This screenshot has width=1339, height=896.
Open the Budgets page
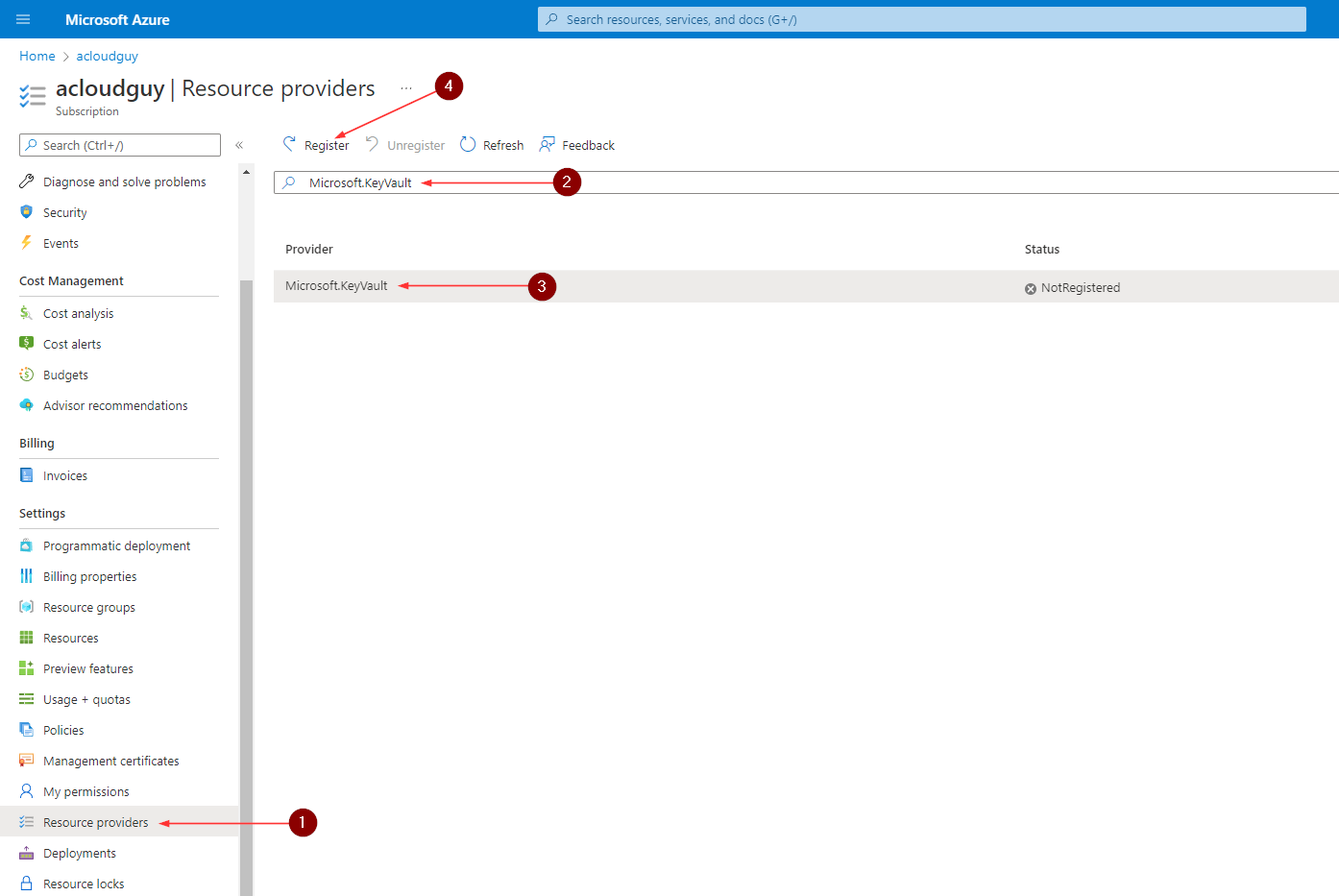(65, 375)
